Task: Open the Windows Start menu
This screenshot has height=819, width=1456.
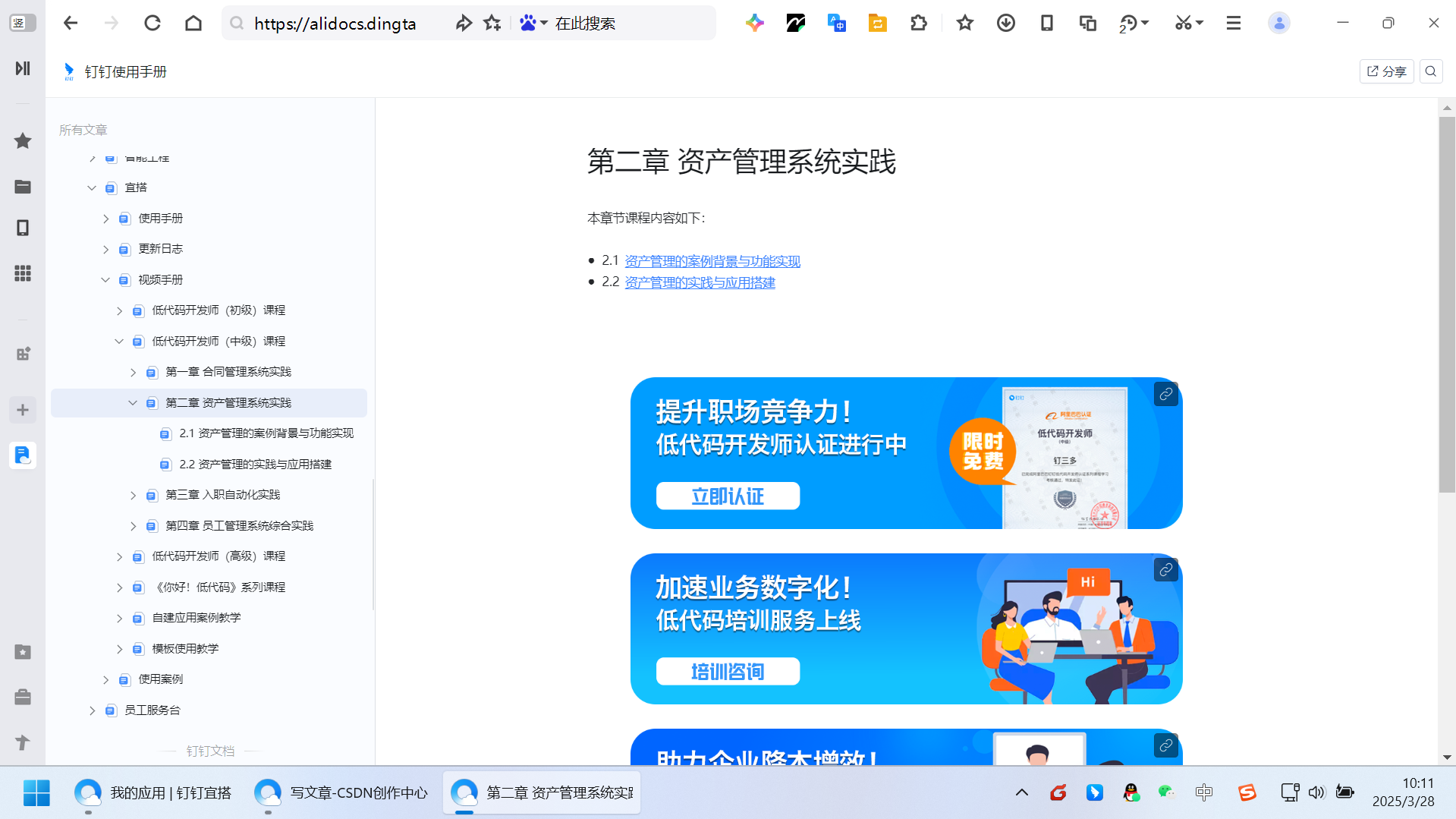Action: pyautogui.click(x=36, y=793)
